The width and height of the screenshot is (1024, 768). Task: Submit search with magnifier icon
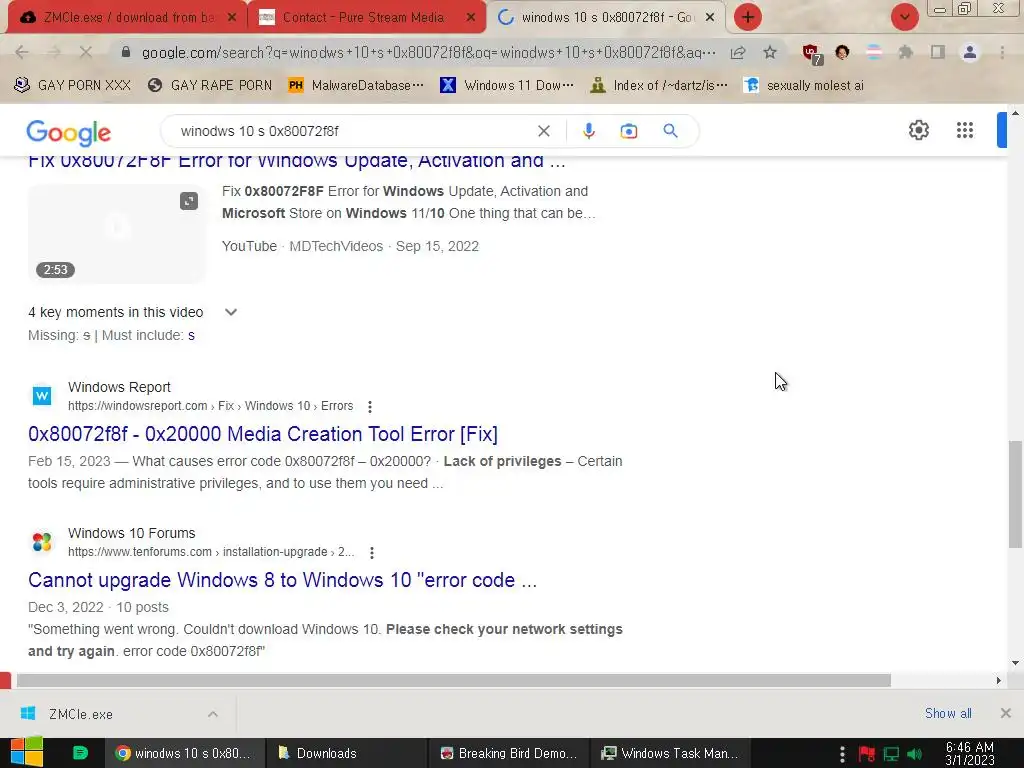coord(670,131)
